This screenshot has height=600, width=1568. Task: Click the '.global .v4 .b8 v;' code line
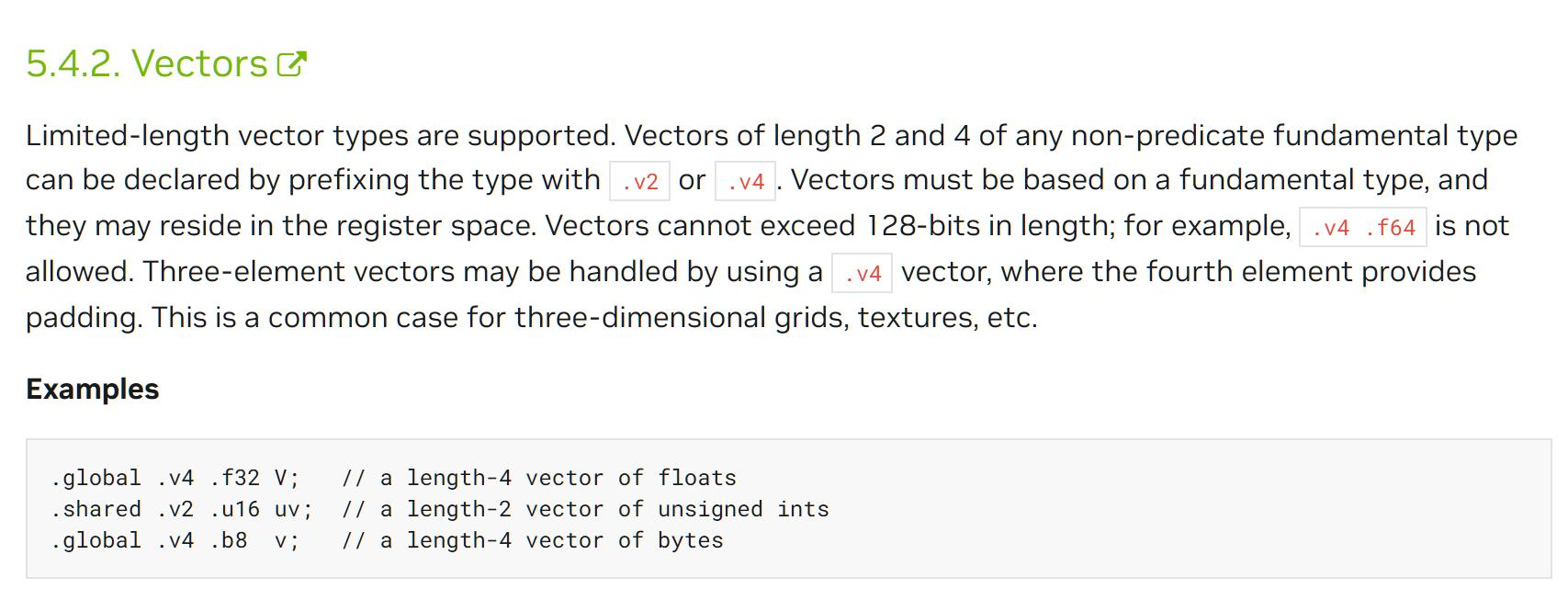pyautogui.click(x=175, y=540)
